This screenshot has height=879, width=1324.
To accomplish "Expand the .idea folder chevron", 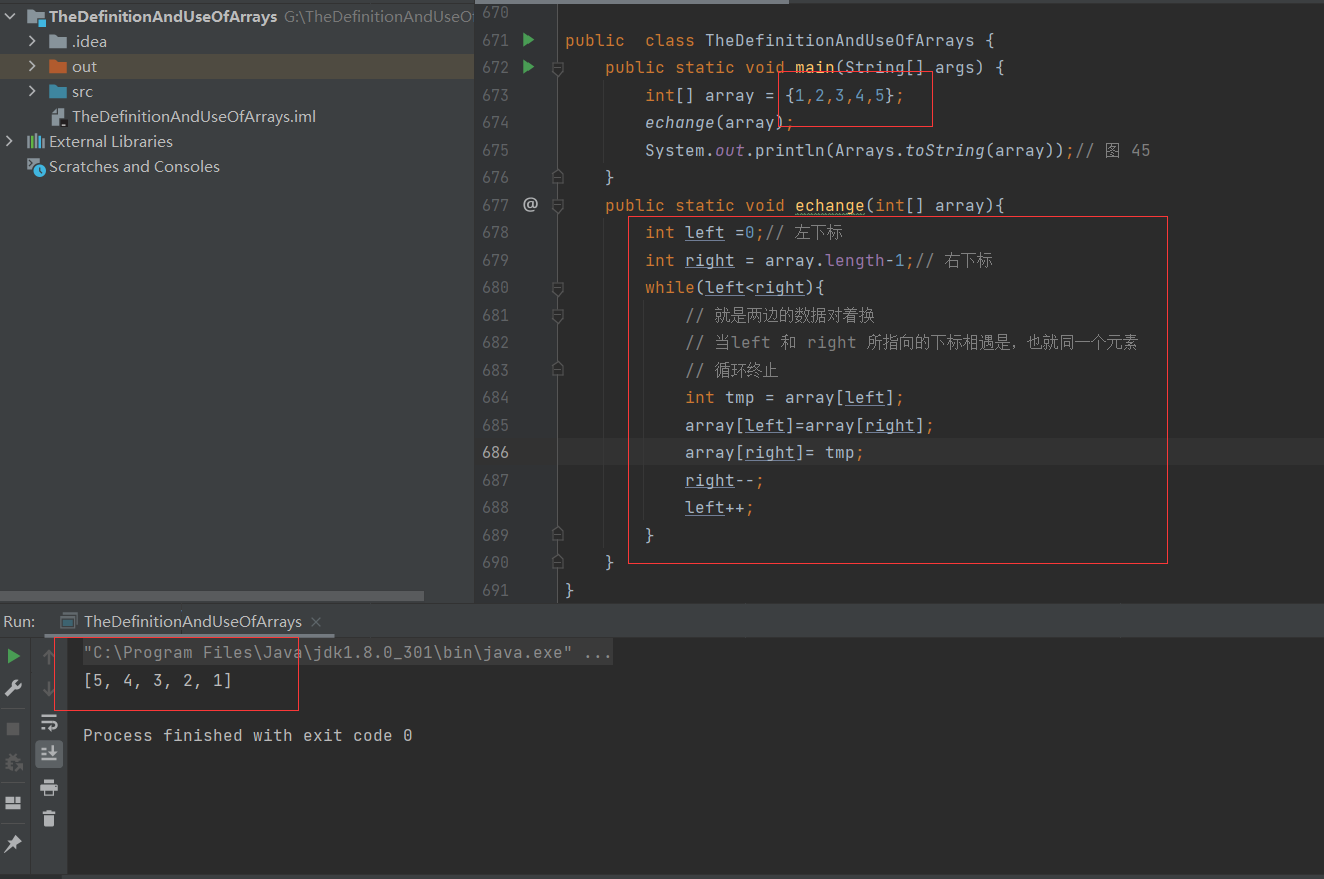I will click(32, 41).
